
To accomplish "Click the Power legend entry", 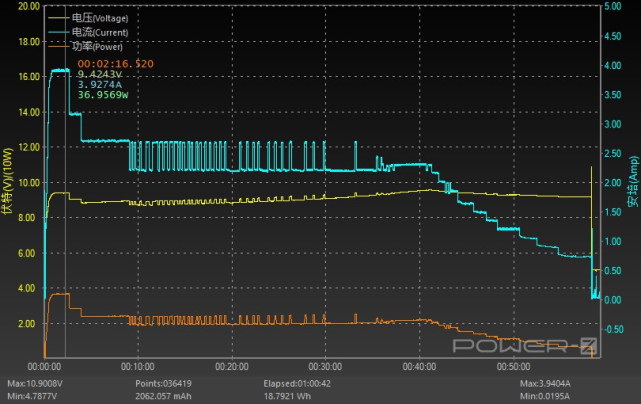I will tap(85, 46).
